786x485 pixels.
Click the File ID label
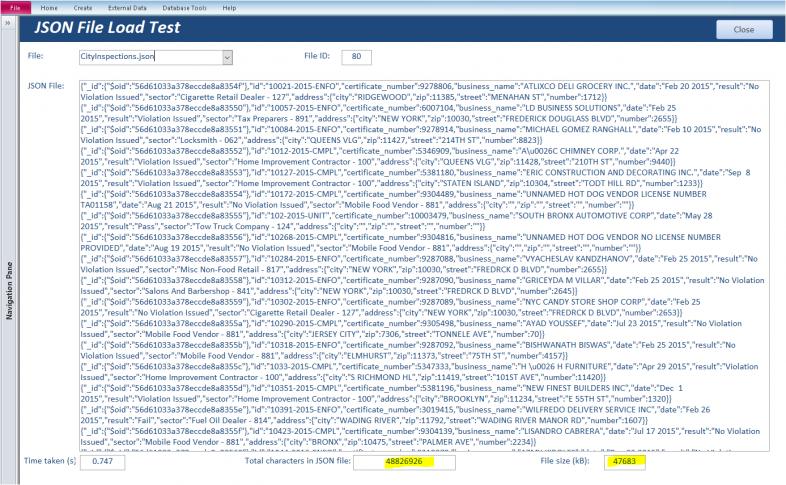pos(317,56)
